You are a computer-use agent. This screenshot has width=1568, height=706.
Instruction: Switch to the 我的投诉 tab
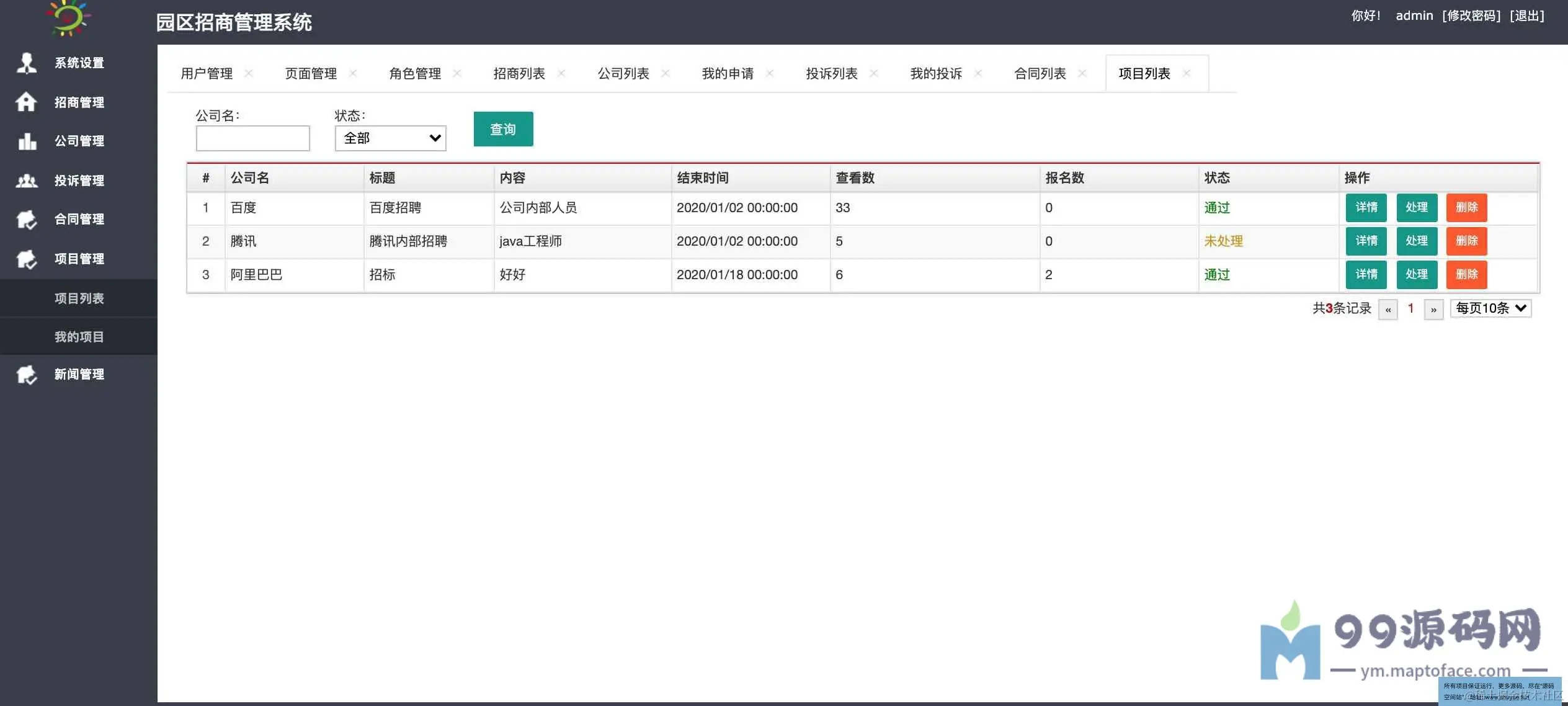[x=936, y=73]
